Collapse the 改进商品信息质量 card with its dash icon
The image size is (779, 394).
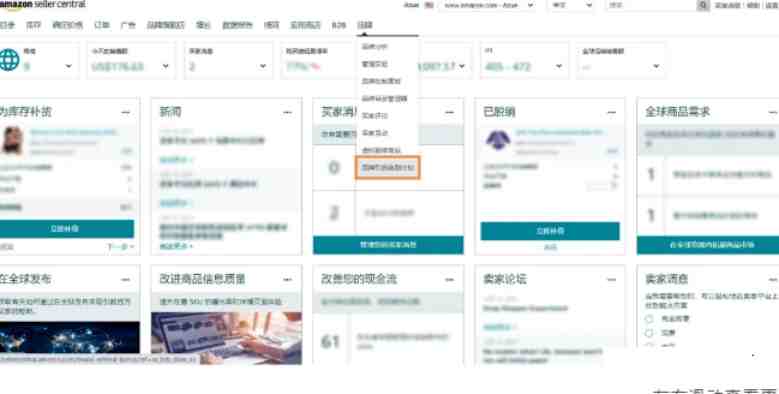click(287, 280)
